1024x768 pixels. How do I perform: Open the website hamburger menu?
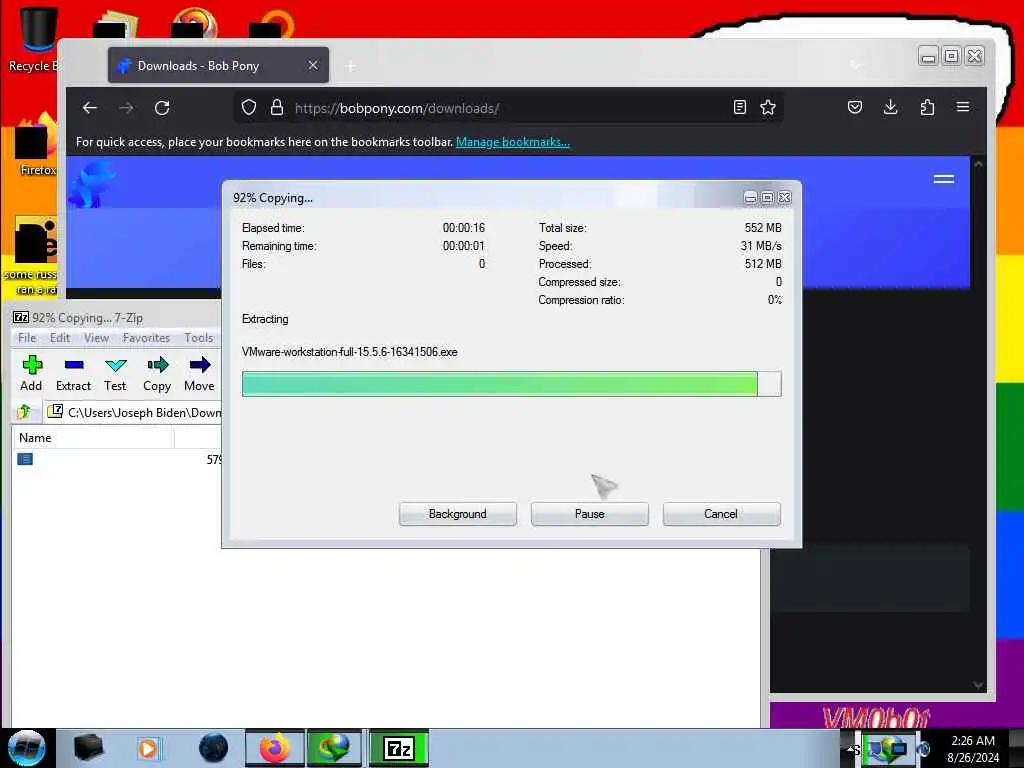(944, 179)
